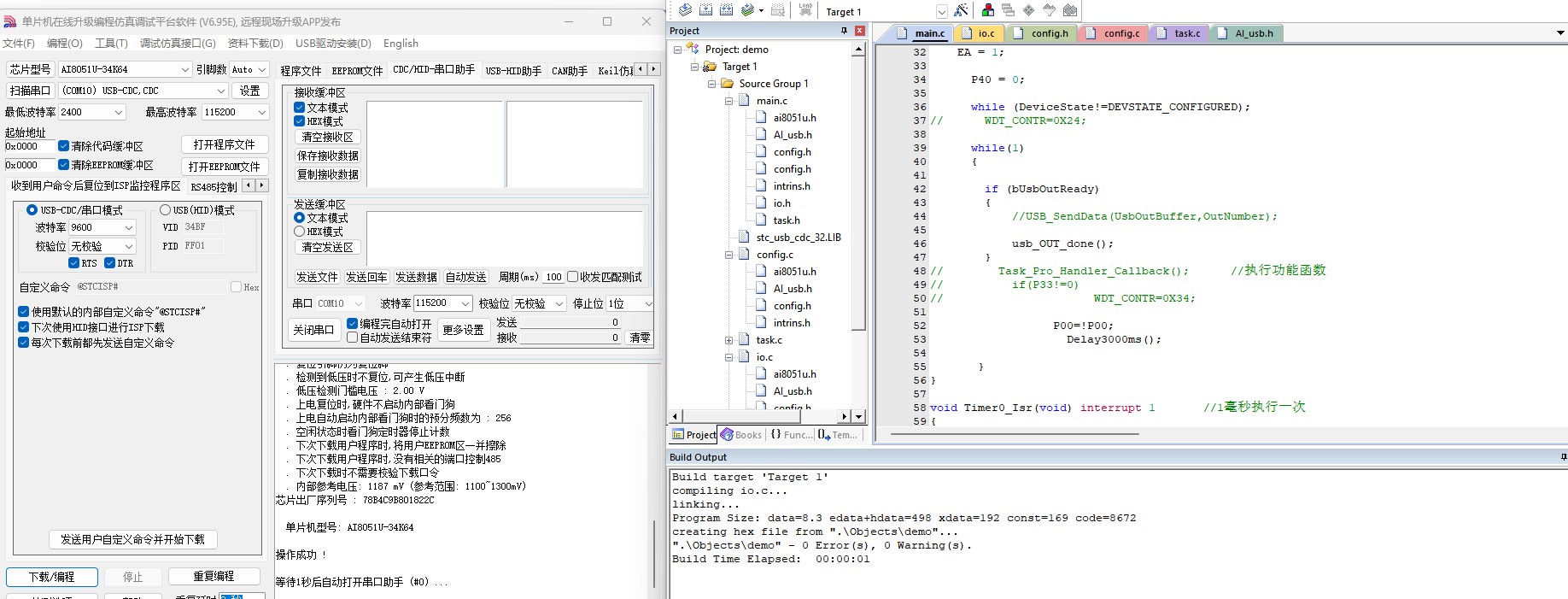Click the Translate current file icon

tap(685, 10)
